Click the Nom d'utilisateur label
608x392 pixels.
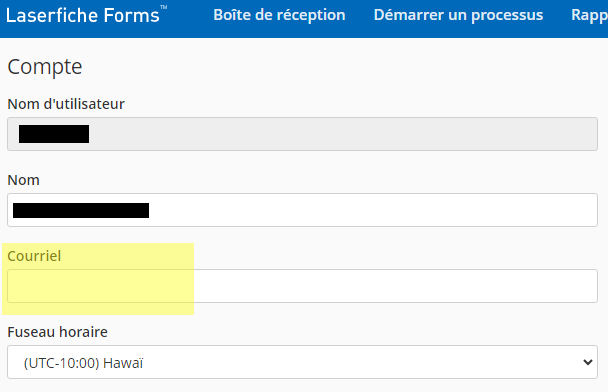[66, 104]
